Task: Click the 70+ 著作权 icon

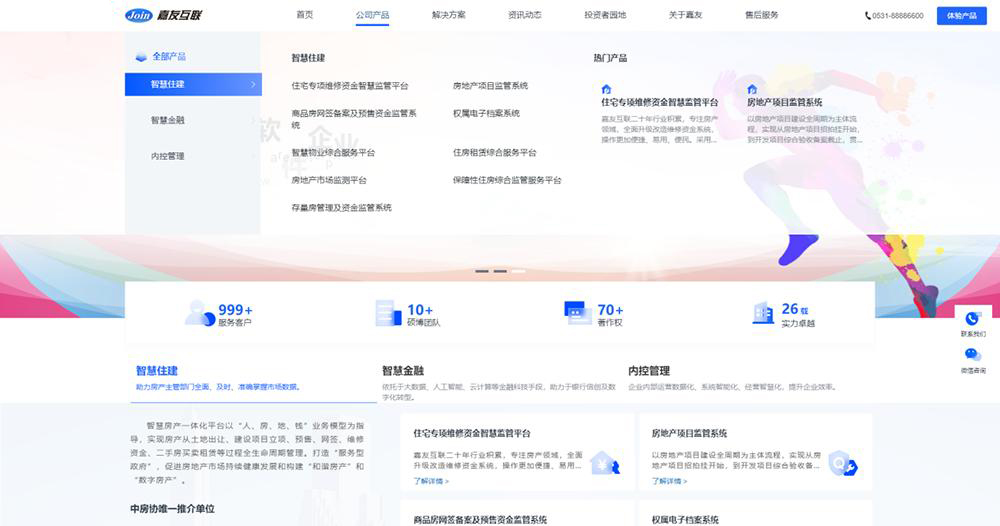Action: pos(577,313)
